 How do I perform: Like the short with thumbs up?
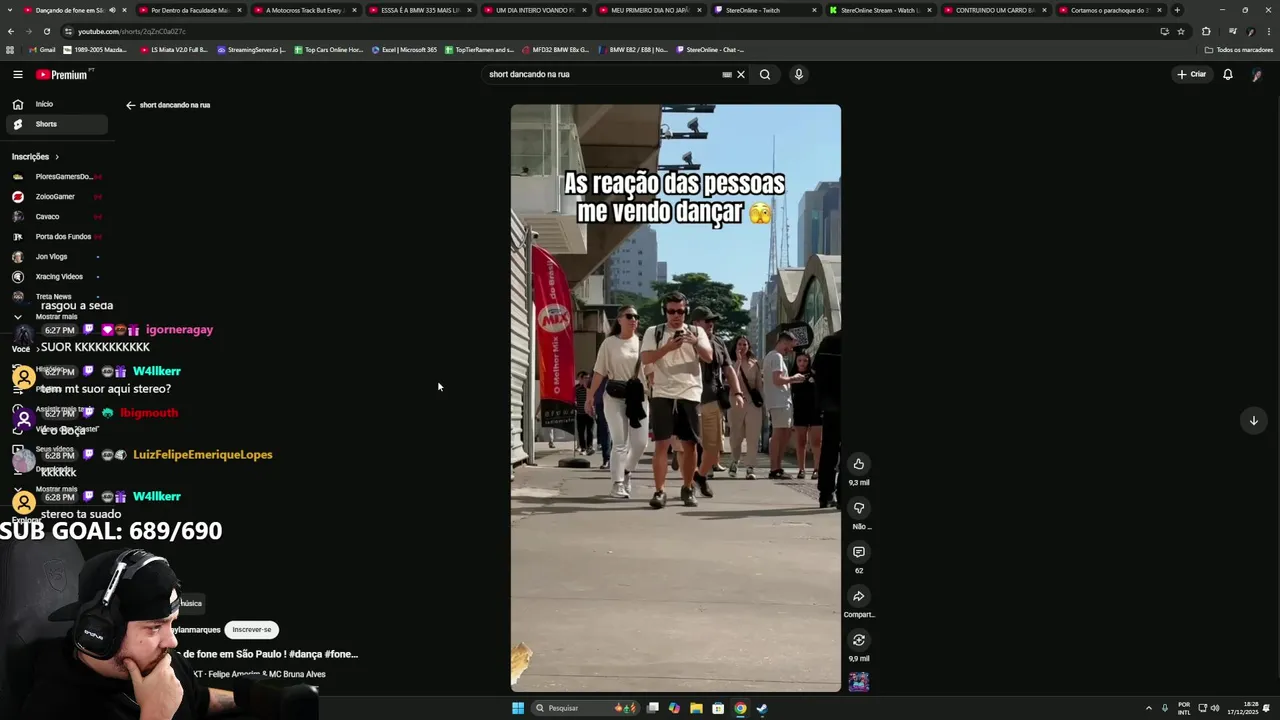click(x=858, y=464)
